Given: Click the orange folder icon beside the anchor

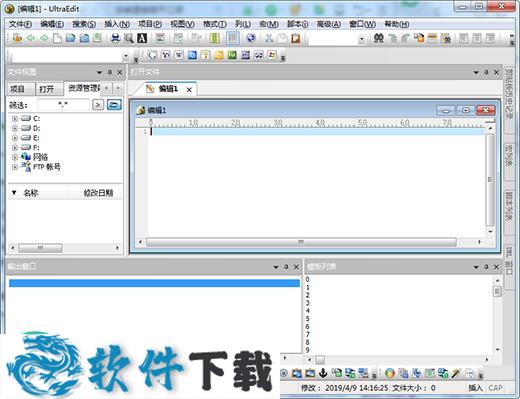Looking at the screenshot, I should coord(310,373).
